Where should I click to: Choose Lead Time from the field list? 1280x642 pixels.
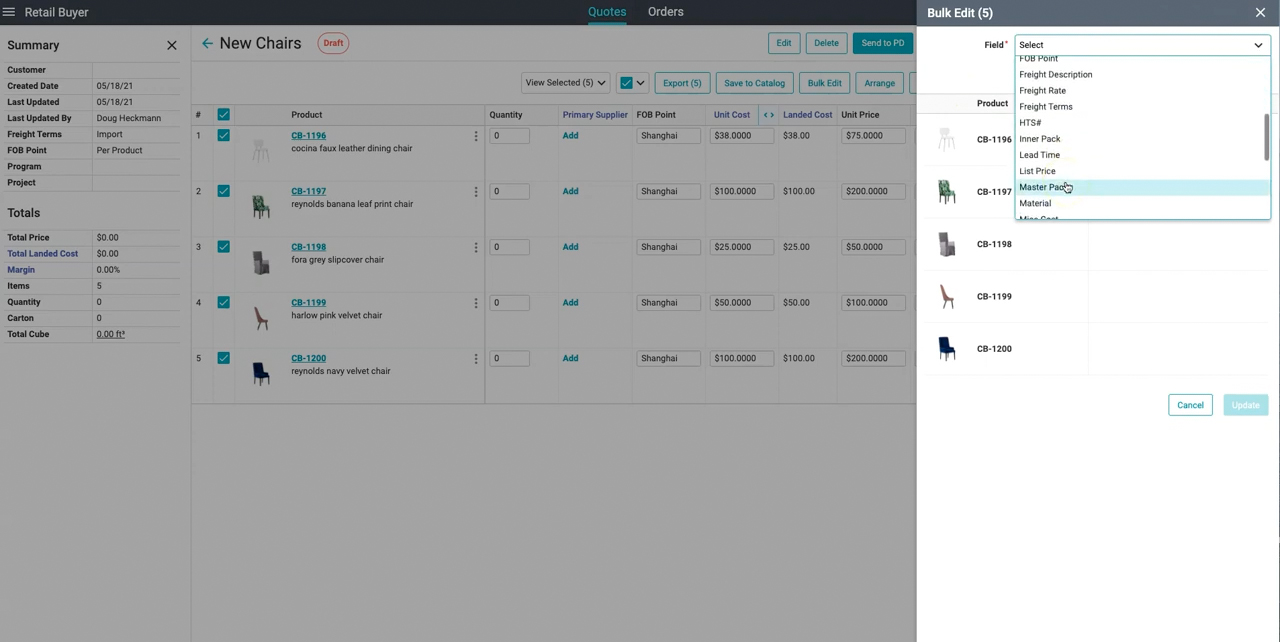click(x=1039, y=155)
